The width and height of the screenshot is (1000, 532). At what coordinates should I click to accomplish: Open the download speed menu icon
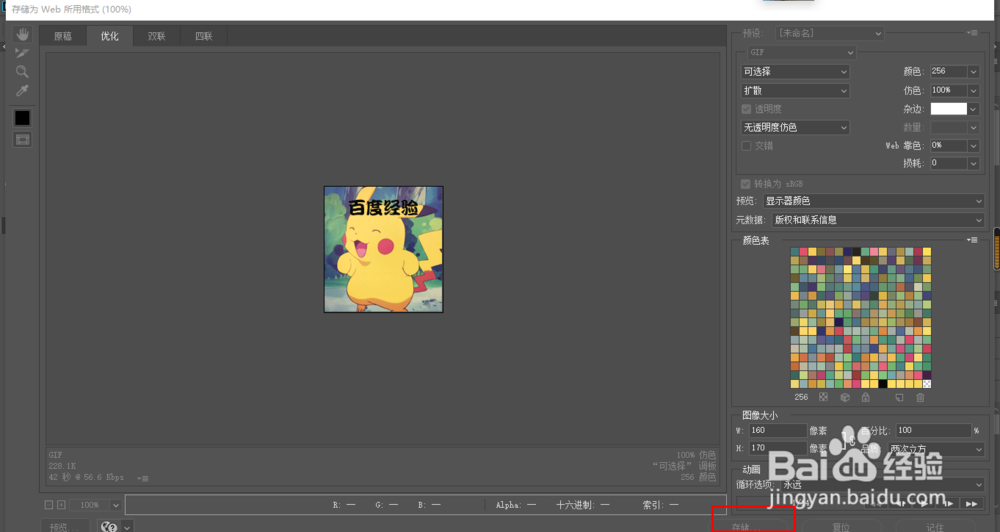143,478
